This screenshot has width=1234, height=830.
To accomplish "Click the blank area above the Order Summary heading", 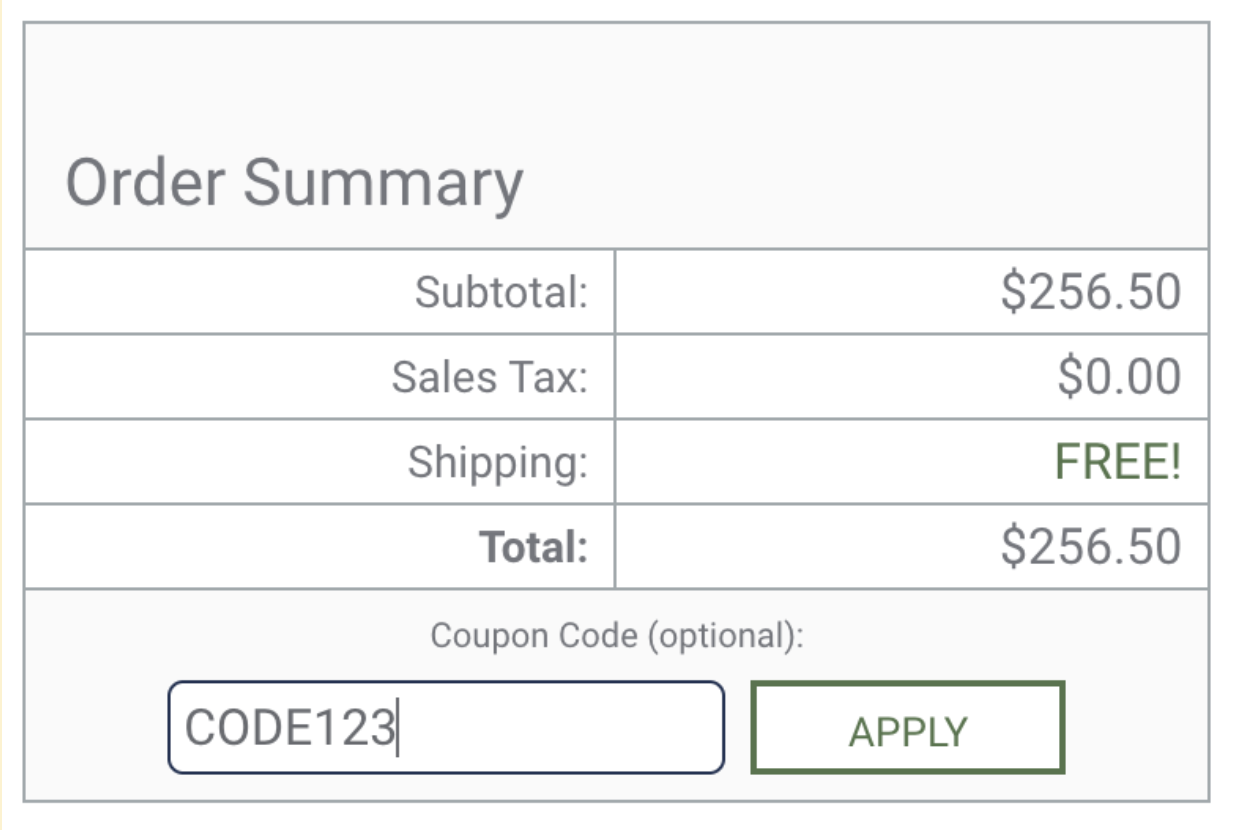I will pyautogui.click(x=616, y=80).
